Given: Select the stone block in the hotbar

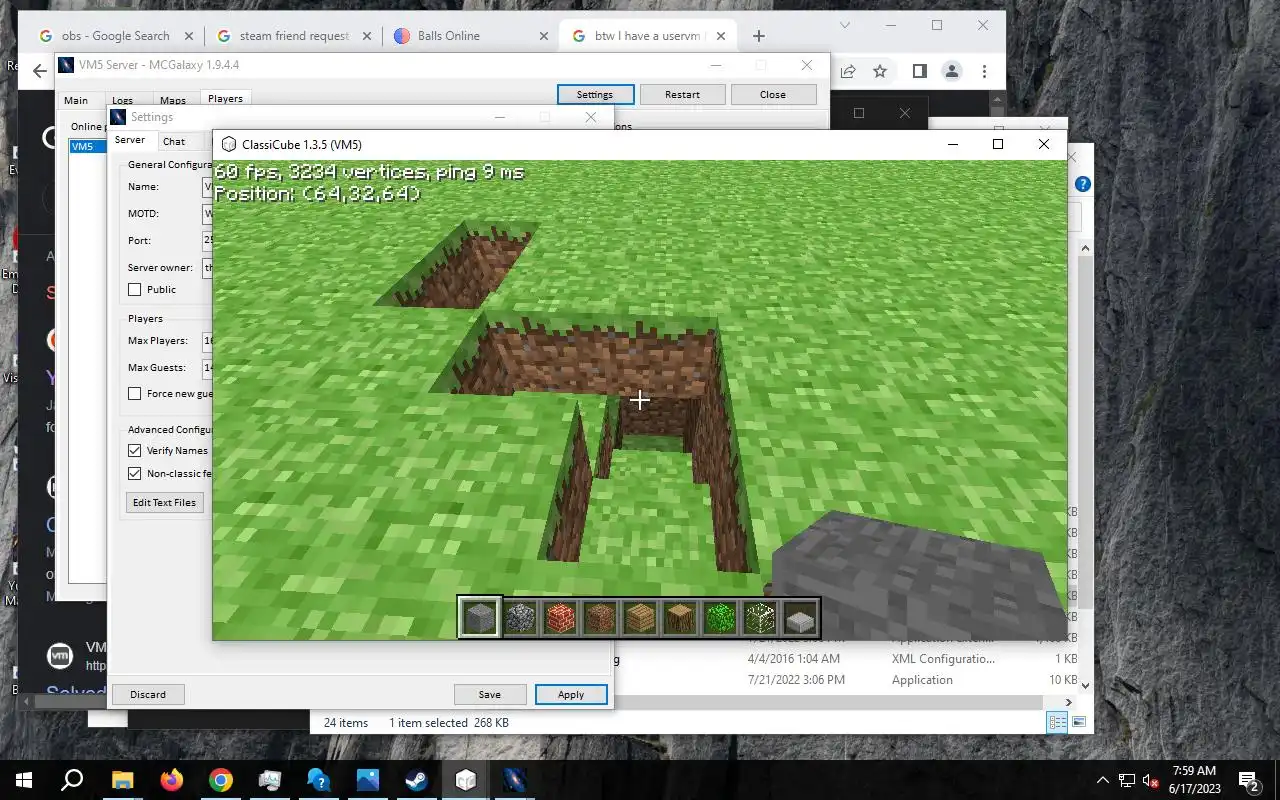Looking at the screenshot, I should (x=479, y=618).
